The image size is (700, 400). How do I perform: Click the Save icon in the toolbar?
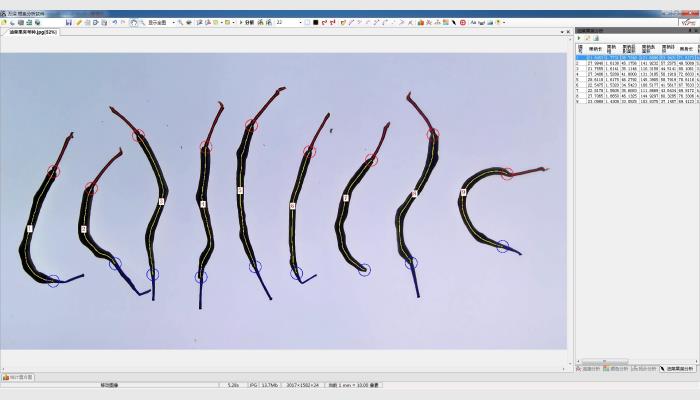(68, 22)
